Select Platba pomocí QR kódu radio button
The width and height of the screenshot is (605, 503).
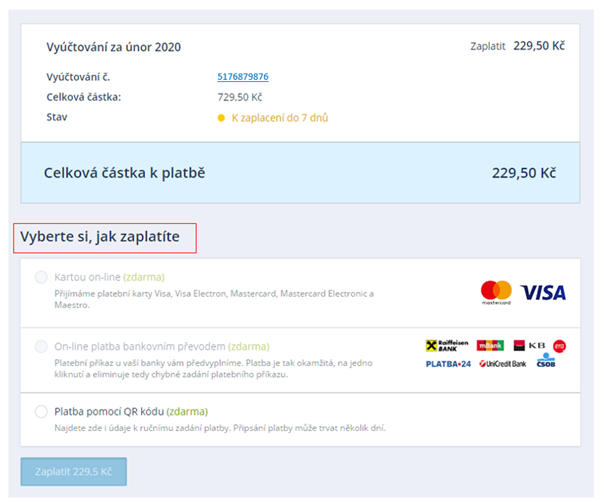tap(41, 411)
